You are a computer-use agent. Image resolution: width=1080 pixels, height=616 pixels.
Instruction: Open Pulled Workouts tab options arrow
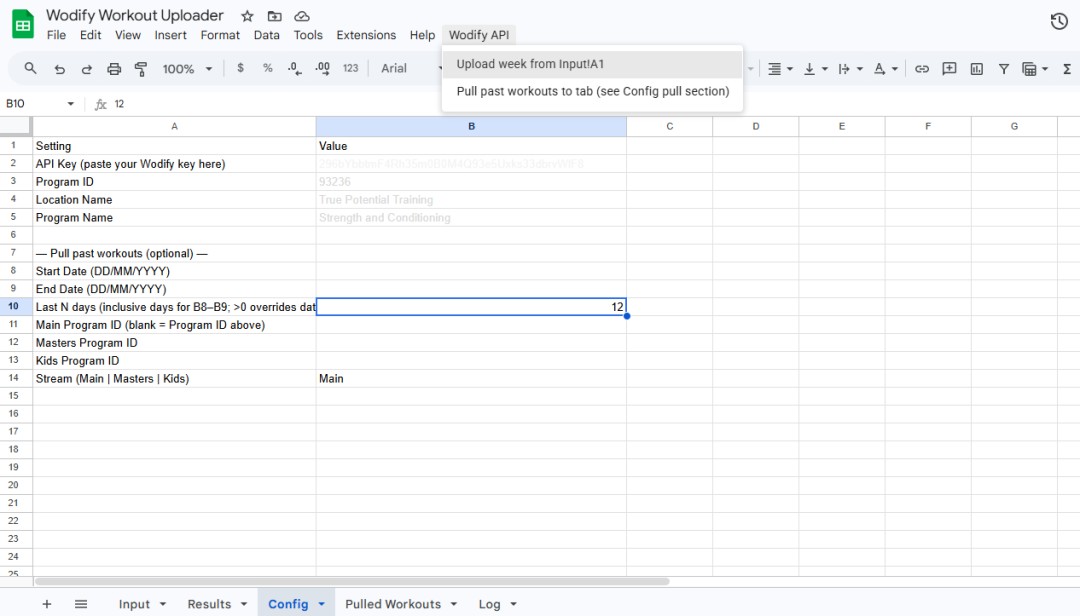click(454, 604)
